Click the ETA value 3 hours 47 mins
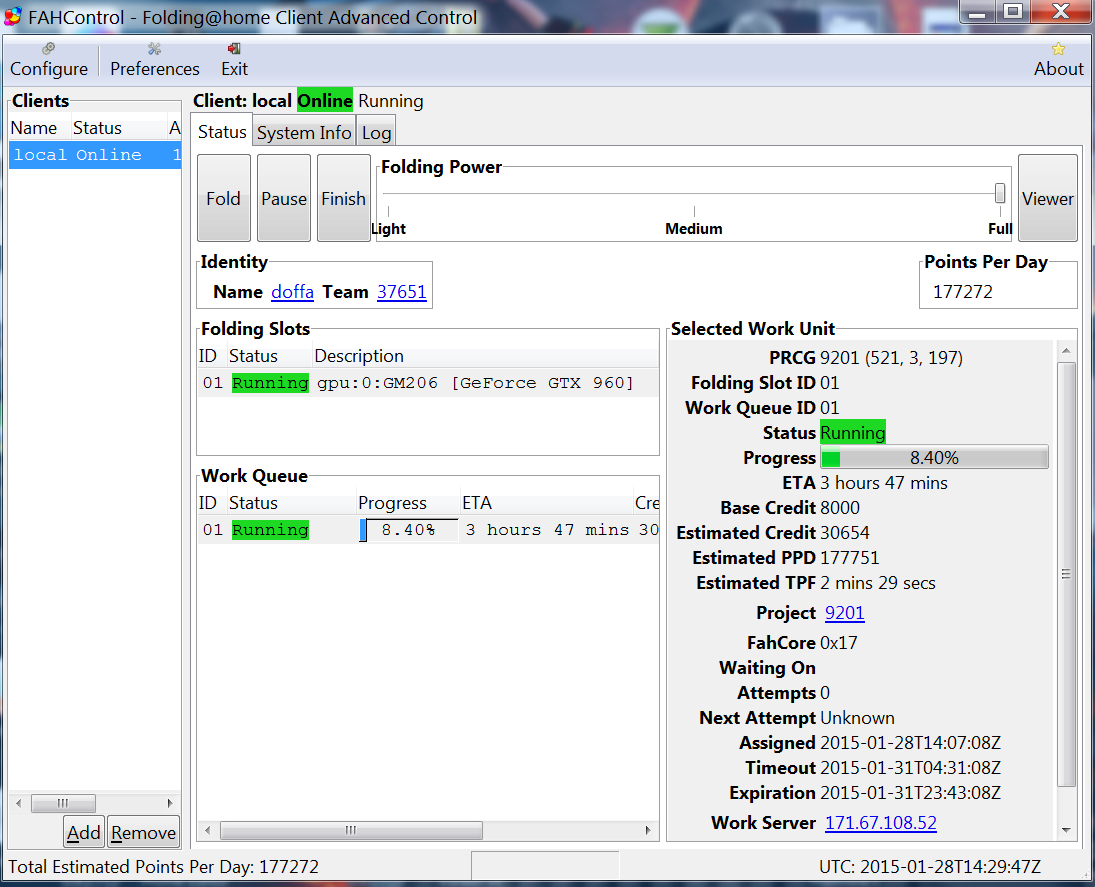The width and height of the screenshot is (1095, 887). coord(883,483)
